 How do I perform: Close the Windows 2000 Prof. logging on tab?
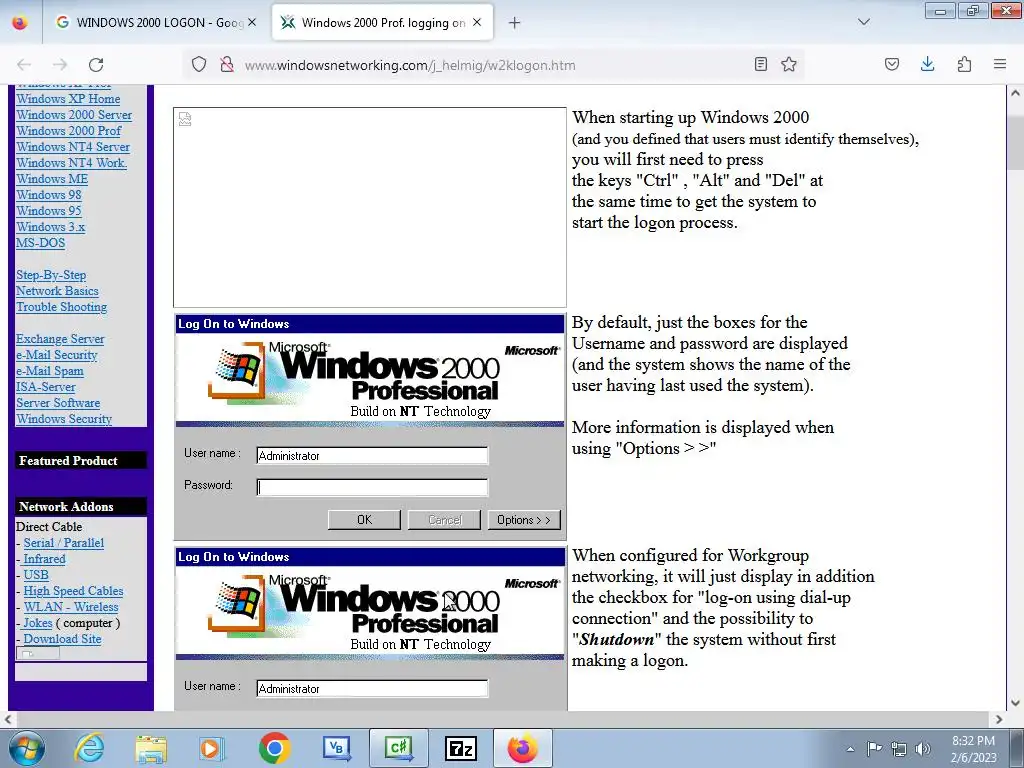(x=477, y=22)
